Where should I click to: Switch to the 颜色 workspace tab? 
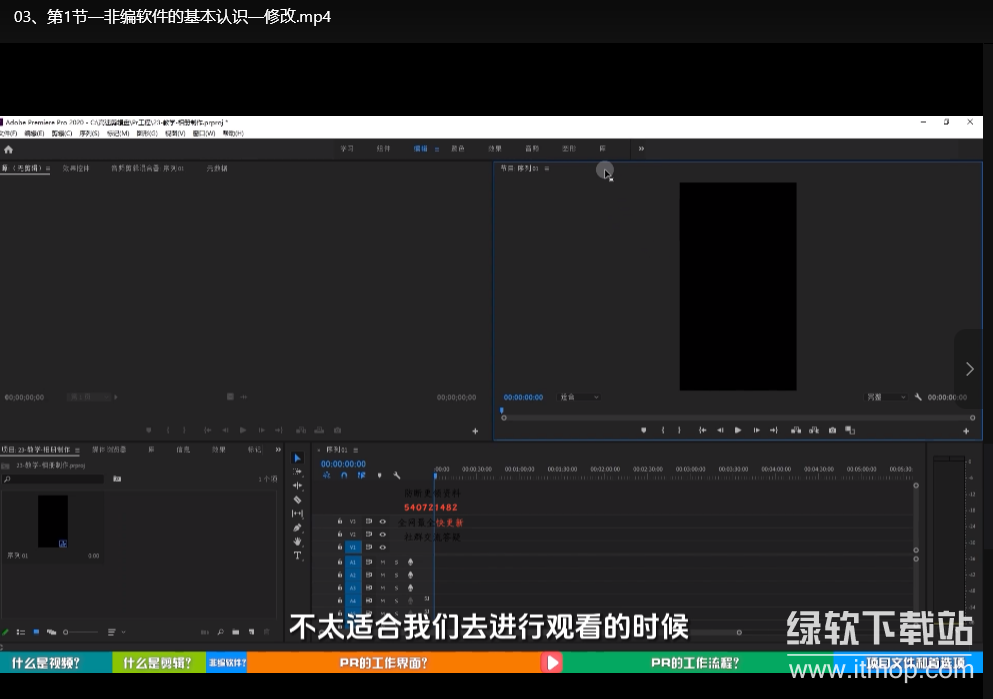click(458, 149)
